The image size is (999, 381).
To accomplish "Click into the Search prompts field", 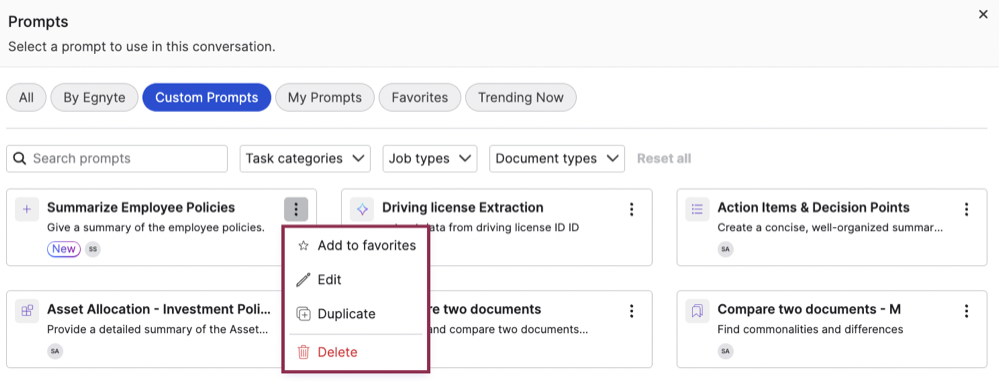I will (117, 159).
